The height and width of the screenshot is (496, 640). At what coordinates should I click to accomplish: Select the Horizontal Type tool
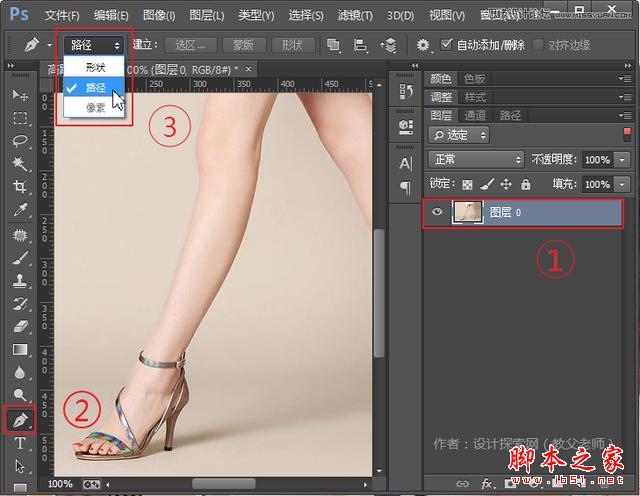[19, 444]
